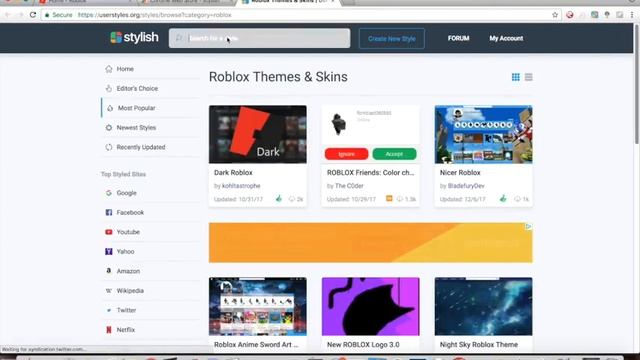Open the FORUM link
Viewport: 640px width, 360px height.
click(x=458, y=38)
